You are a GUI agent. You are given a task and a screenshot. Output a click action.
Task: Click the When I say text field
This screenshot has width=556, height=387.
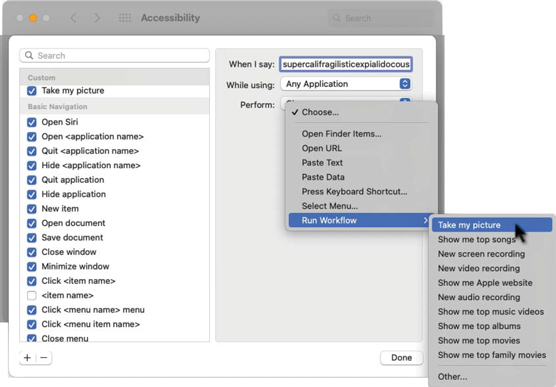pos(346,64)
